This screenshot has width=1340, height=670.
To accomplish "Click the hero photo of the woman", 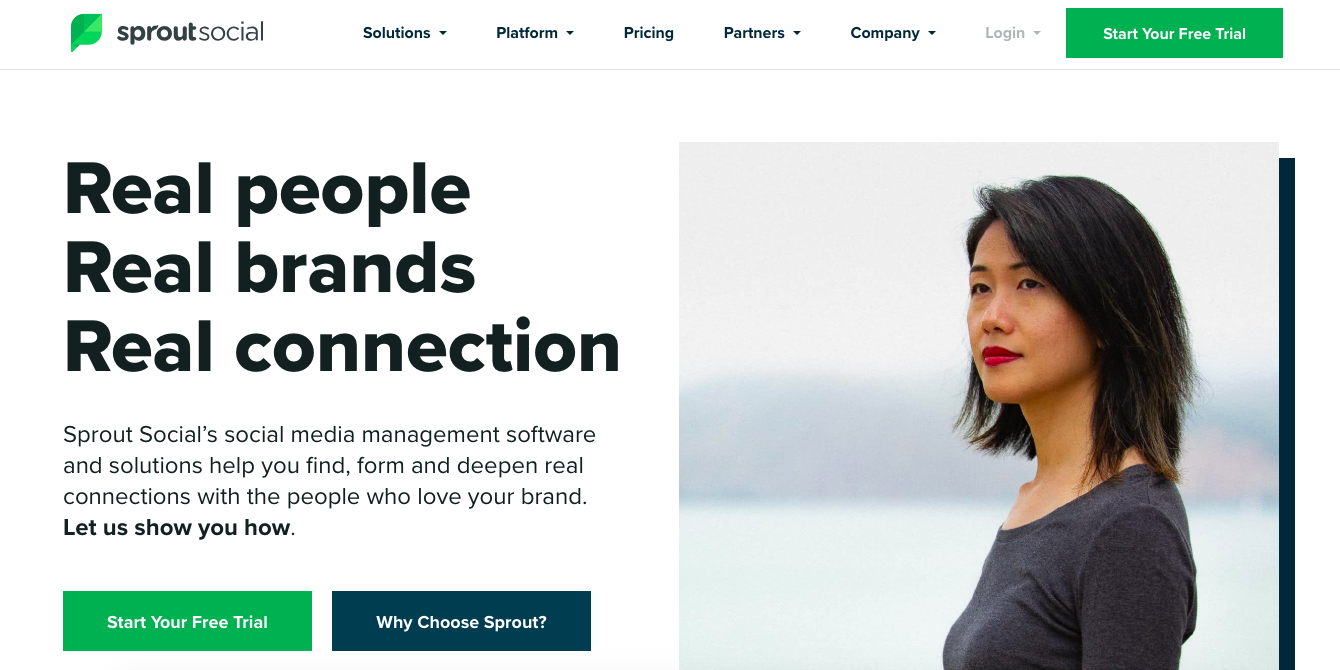I will (x=978, y=406).
